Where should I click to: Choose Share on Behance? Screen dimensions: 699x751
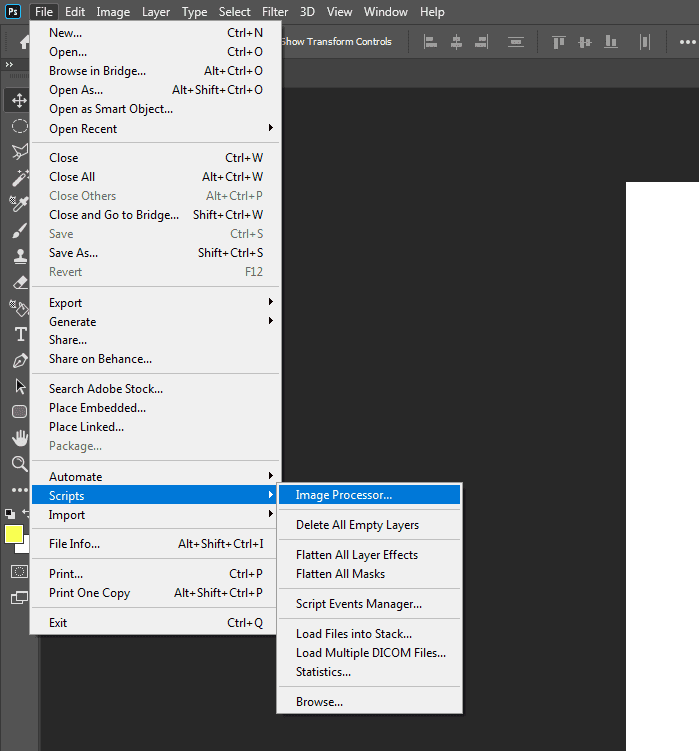click(x=155, y=359)
